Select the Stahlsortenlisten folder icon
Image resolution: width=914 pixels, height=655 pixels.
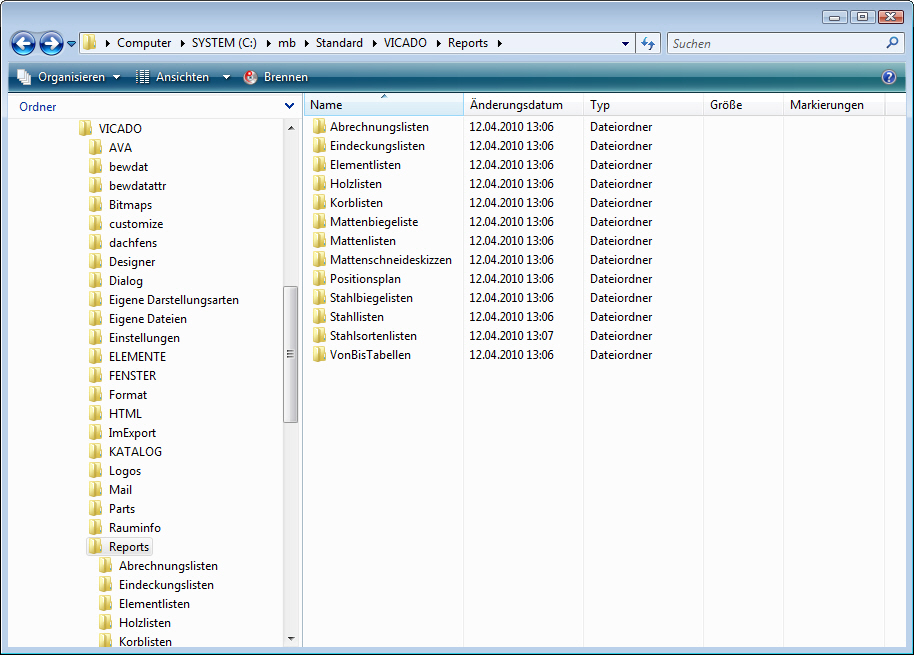(319, 336)
